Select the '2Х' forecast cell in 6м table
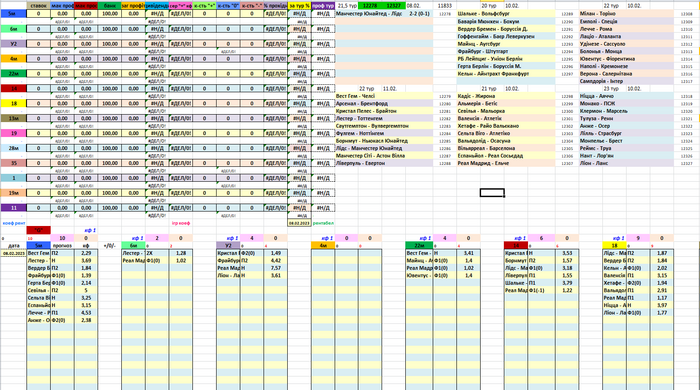This screenshot has width=700, height=390. point(157,253)
